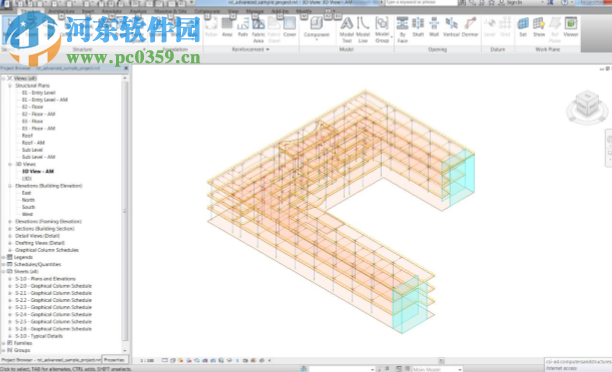
Task: Expand Drafting Views (Detail) node
Action: pyautogui.click(x=10, y=243)
